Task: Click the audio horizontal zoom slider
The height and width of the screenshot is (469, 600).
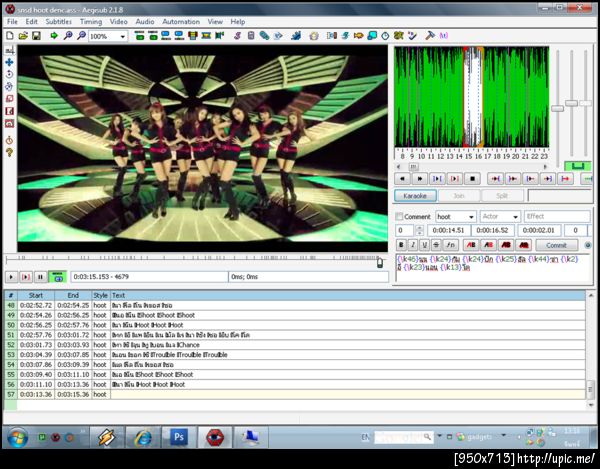Action: 558,108
